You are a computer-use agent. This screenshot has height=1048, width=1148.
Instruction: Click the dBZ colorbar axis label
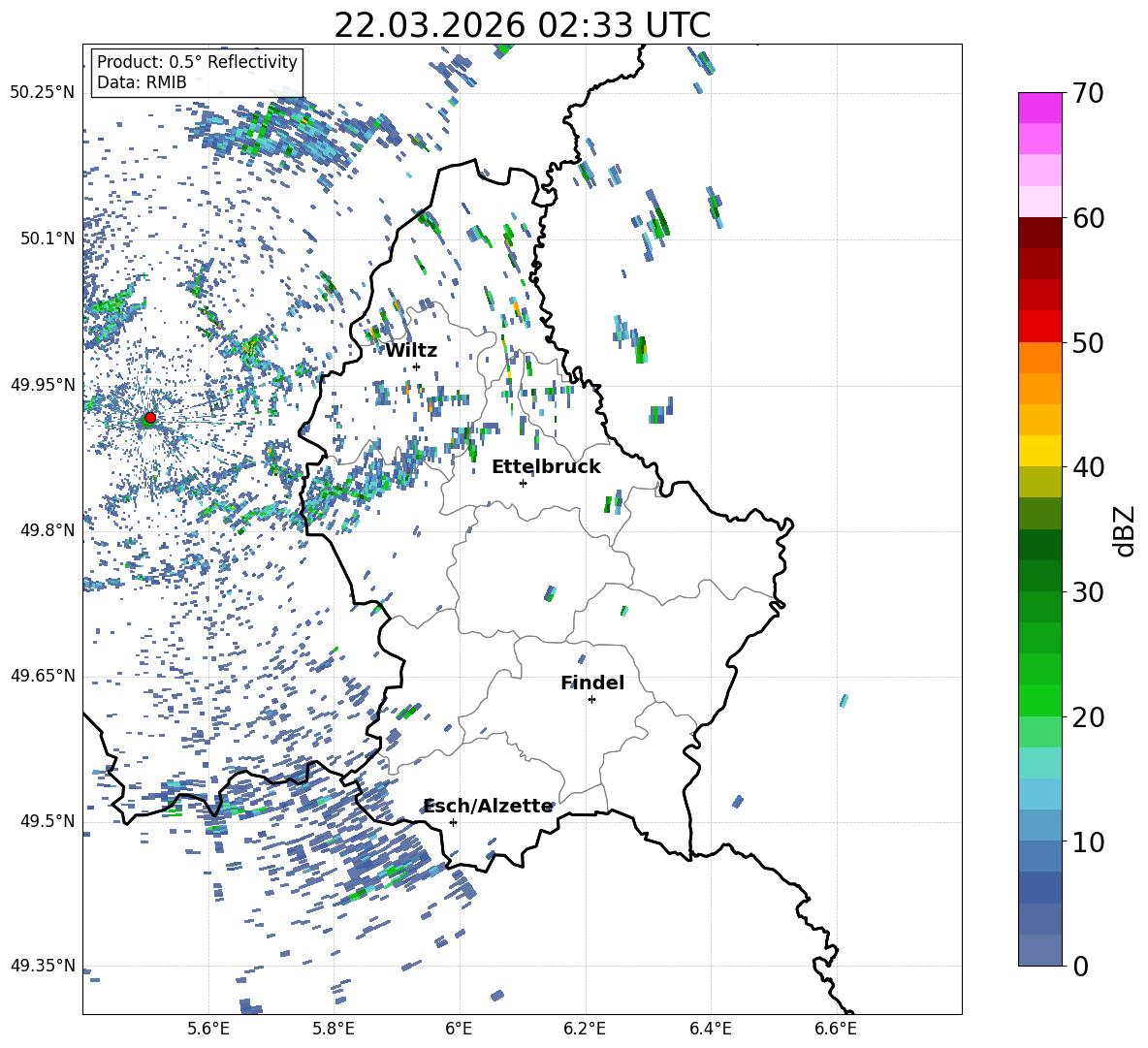click(x=1124, y=530)
